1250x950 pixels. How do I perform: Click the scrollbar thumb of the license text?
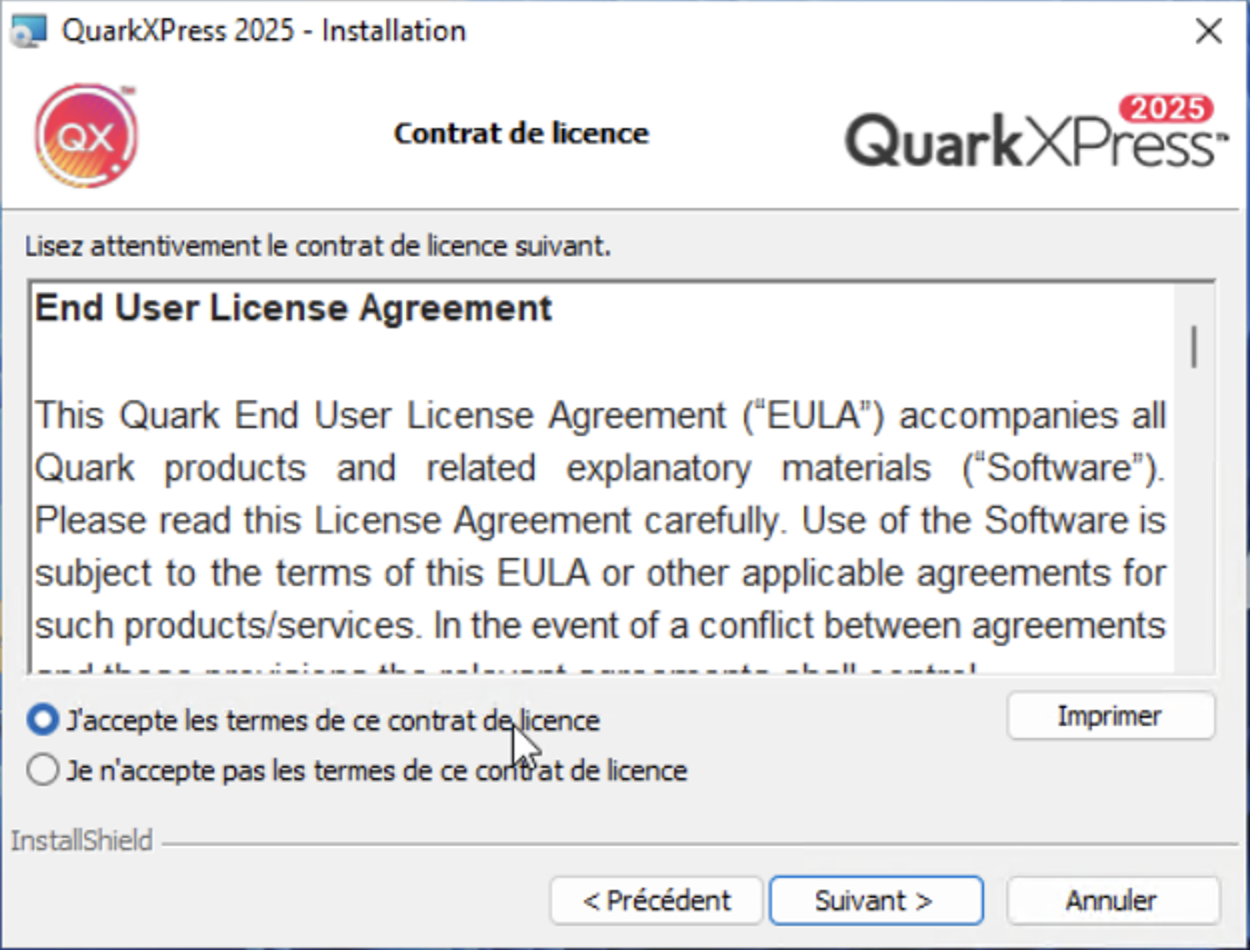click(1196, 345)
